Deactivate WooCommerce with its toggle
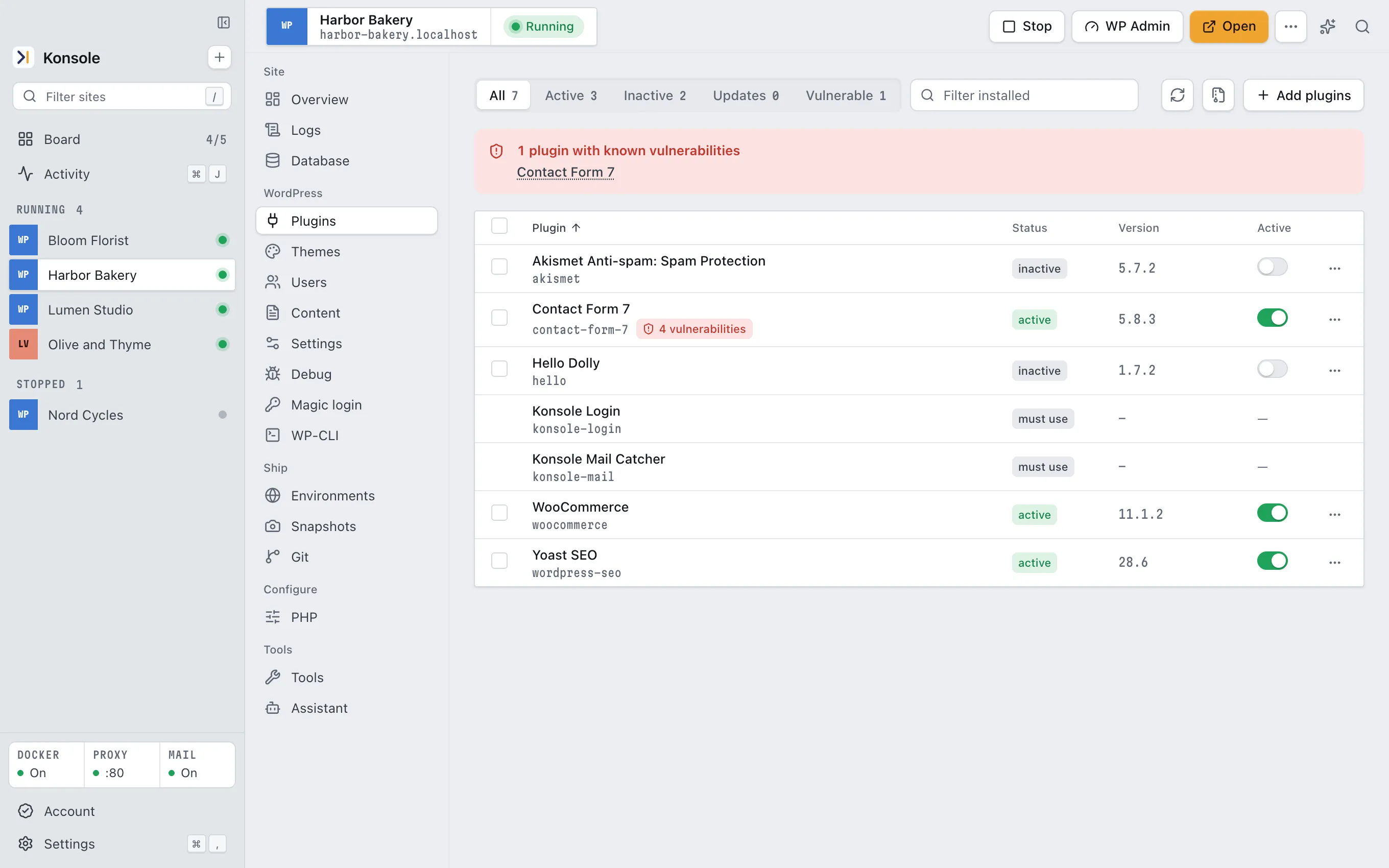1389x868 pixels. 1272,513
